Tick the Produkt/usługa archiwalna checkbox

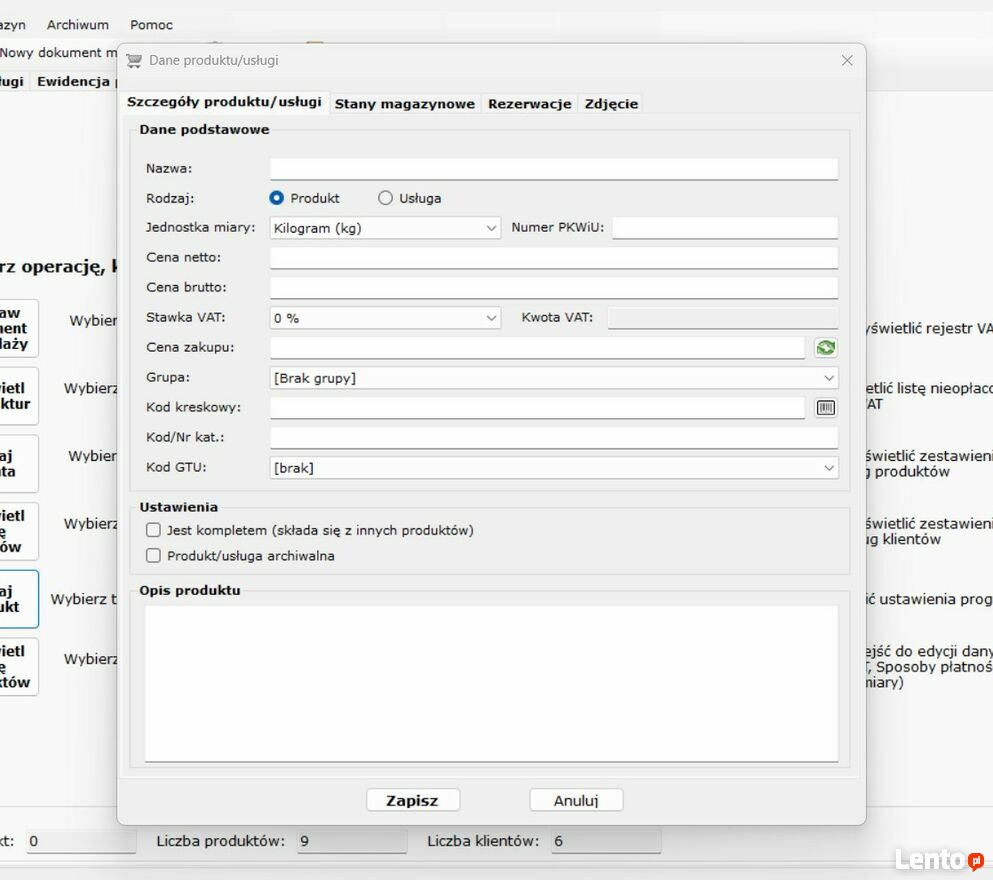[153, 555]
